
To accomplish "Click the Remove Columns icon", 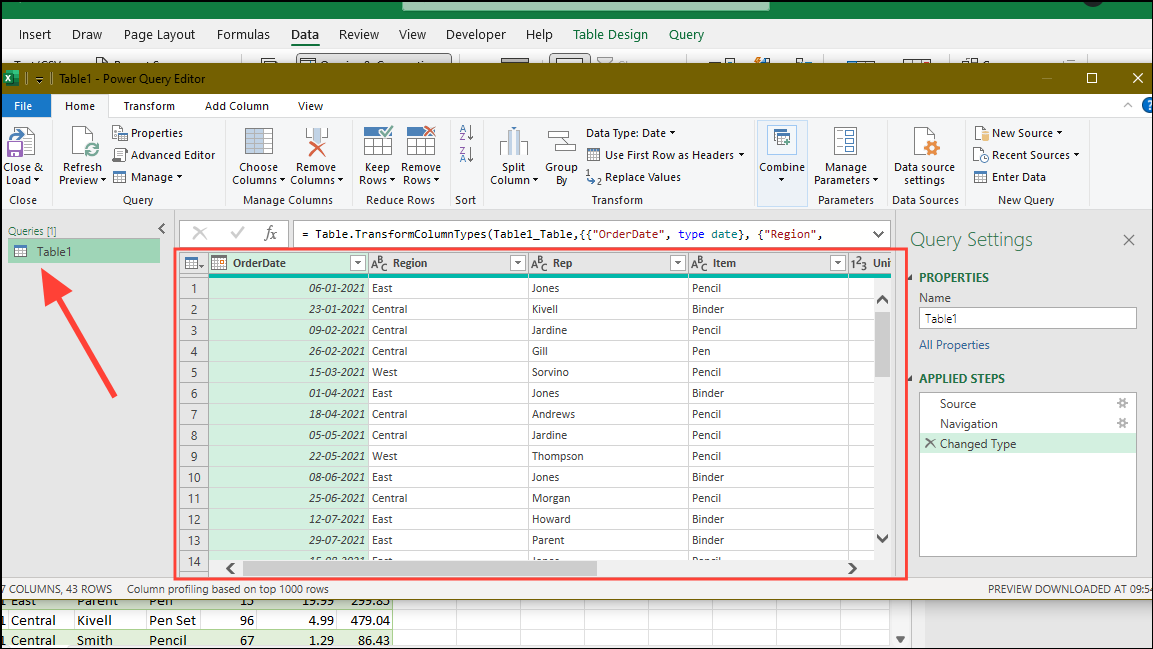I will pyautogui.click(x=316, y=142).
